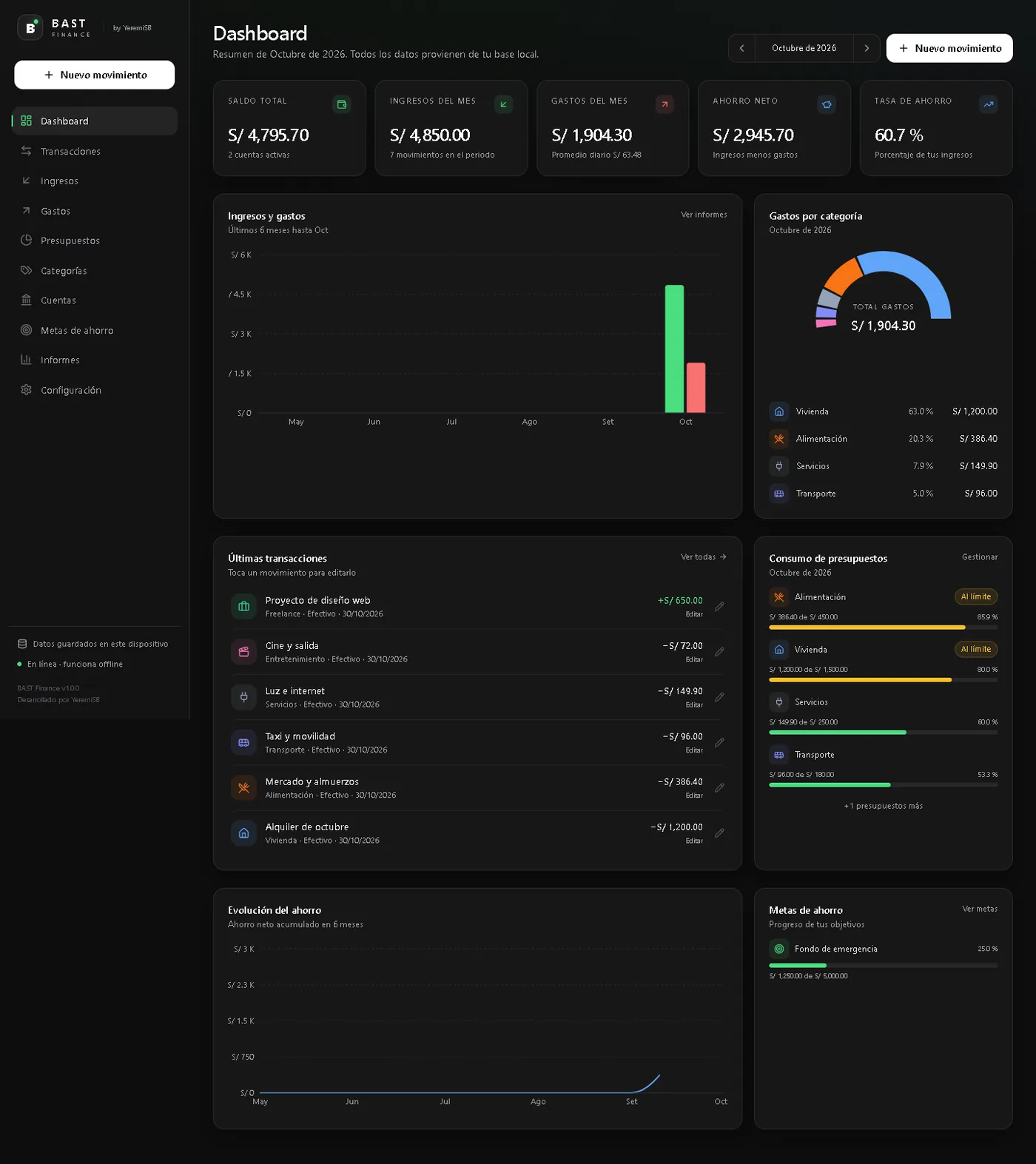This screenshot has height=1164, width=1036.
Task: Click the sidebar Nuevo movimiento button
Action: [95, 75]
